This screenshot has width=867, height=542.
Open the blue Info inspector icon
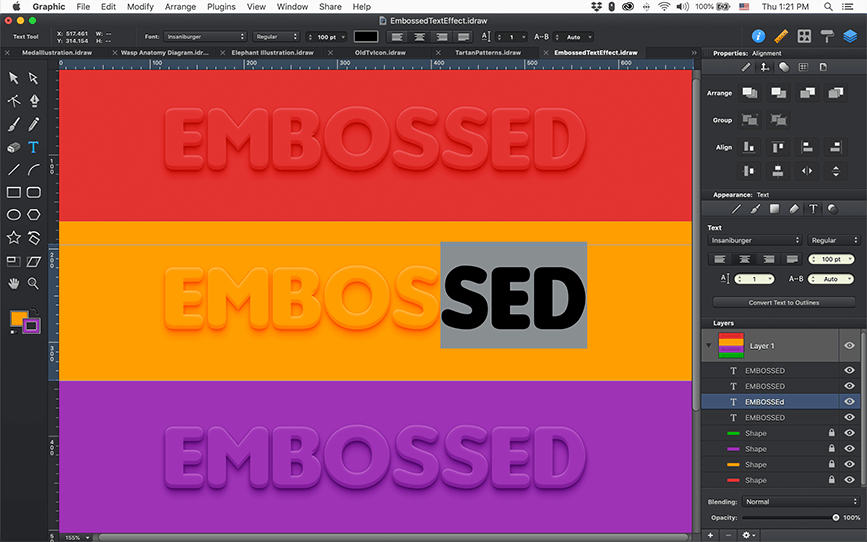pyautogui.click(x=758, y=37)
